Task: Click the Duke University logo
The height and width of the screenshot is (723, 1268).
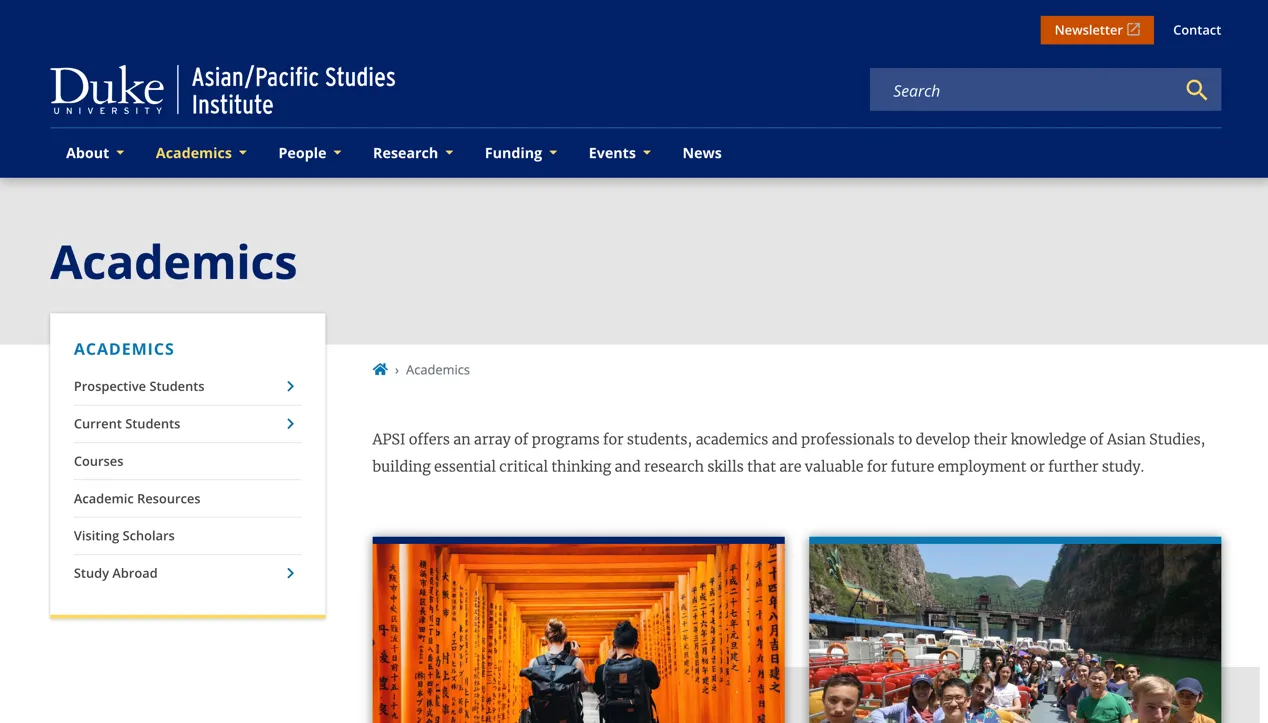Action: [107, 90]
